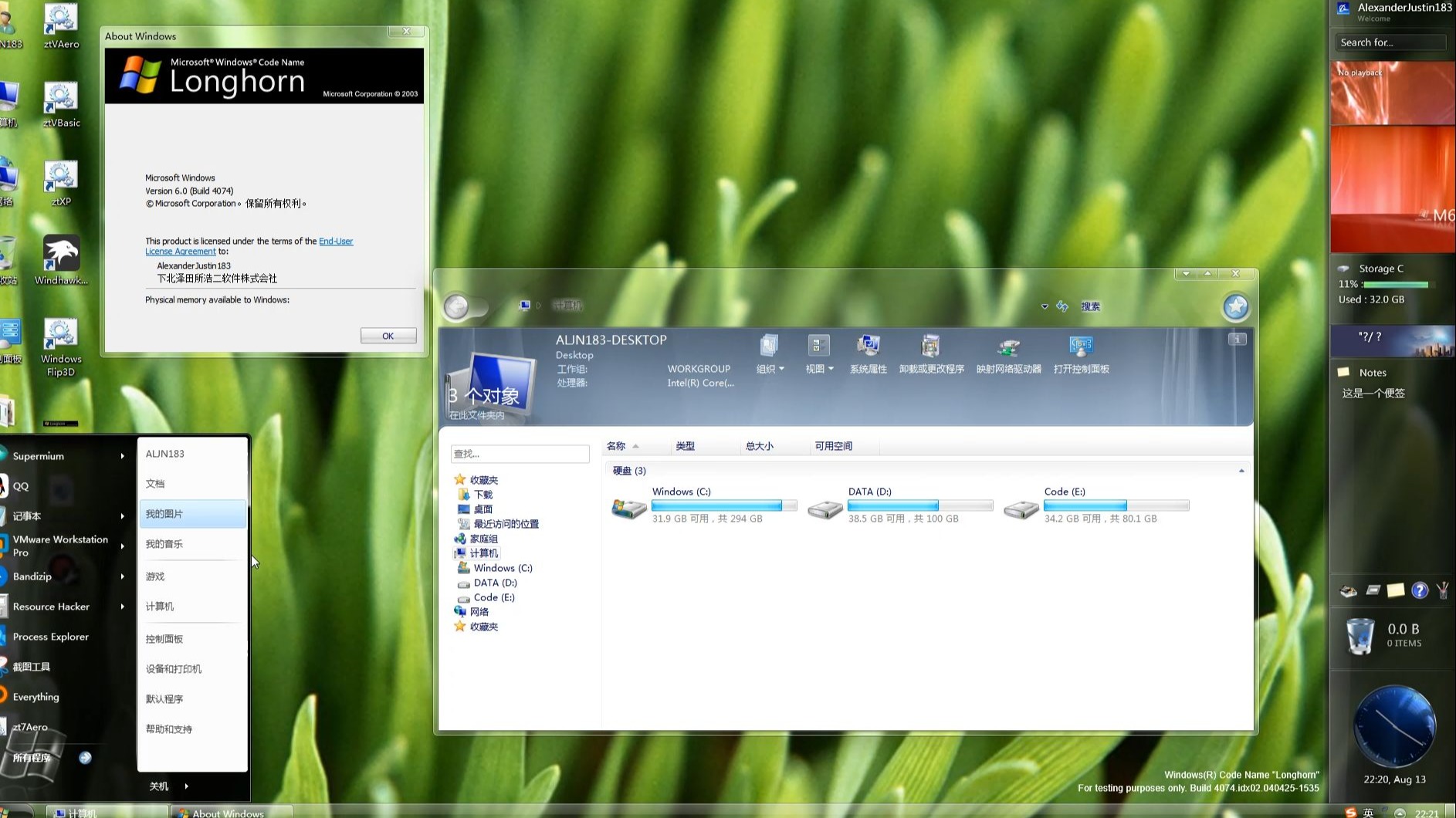Open 记事本 submenu arrow
Image resolution: width=1456 pixels, height=818 pixels.
[122, 516]
